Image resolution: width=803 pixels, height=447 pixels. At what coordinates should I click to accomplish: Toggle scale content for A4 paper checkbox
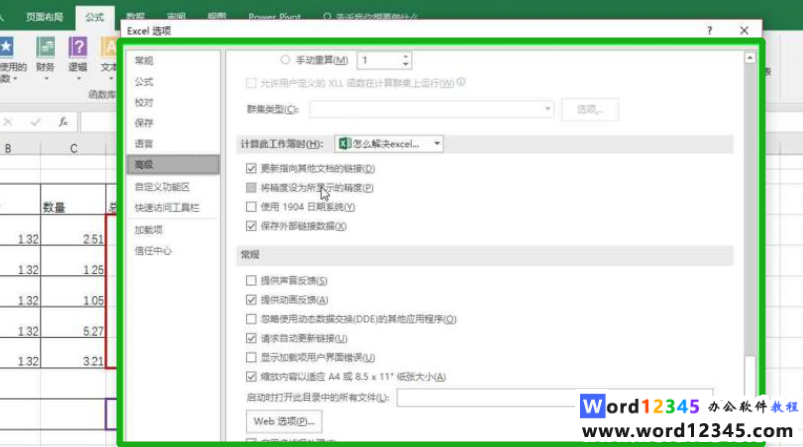coord(251,377)
